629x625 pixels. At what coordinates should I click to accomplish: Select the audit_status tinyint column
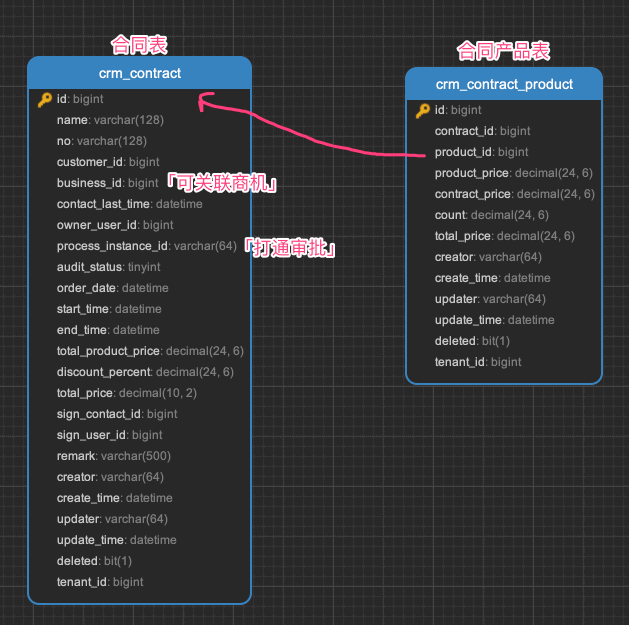[x=108, y=267]
